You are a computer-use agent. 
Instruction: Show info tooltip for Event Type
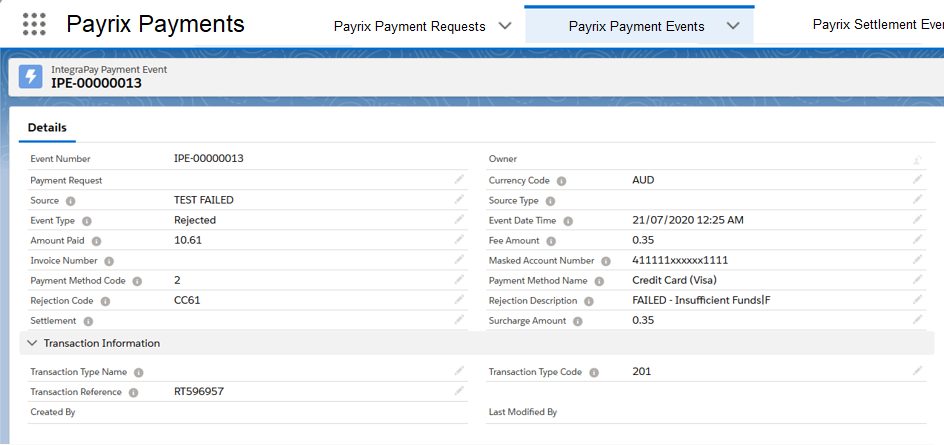coord(87,221)
